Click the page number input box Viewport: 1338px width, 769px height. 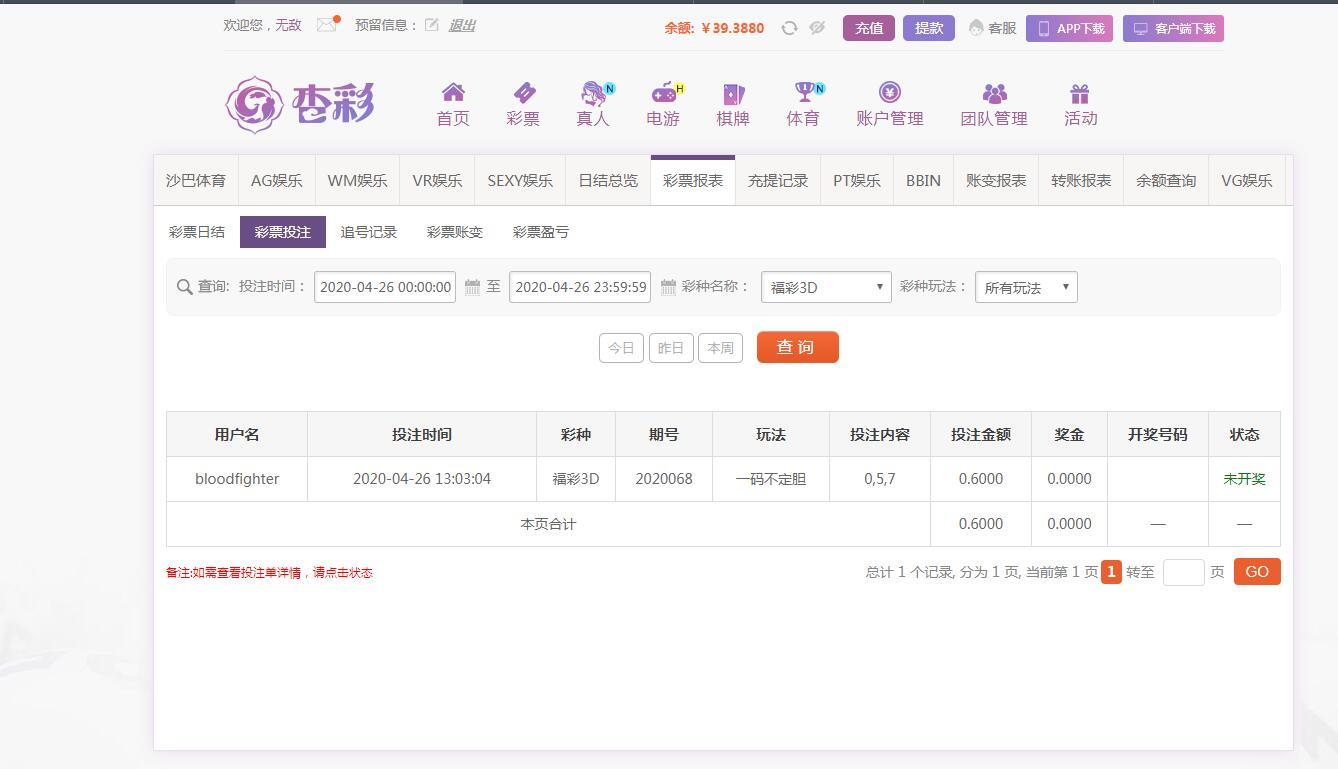click(1184, 572)
